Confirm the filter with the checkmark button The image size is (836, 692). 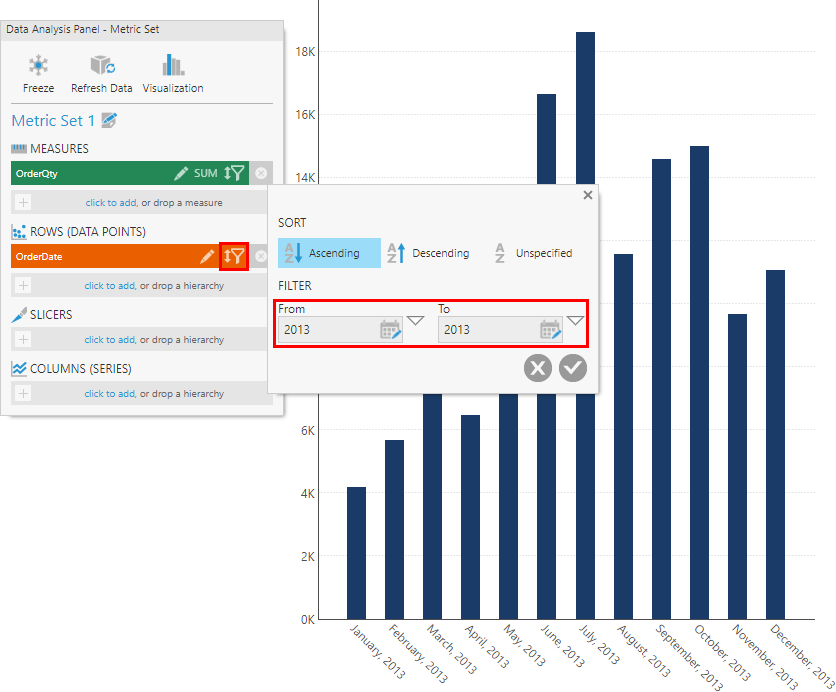click(x=572, y=368)
